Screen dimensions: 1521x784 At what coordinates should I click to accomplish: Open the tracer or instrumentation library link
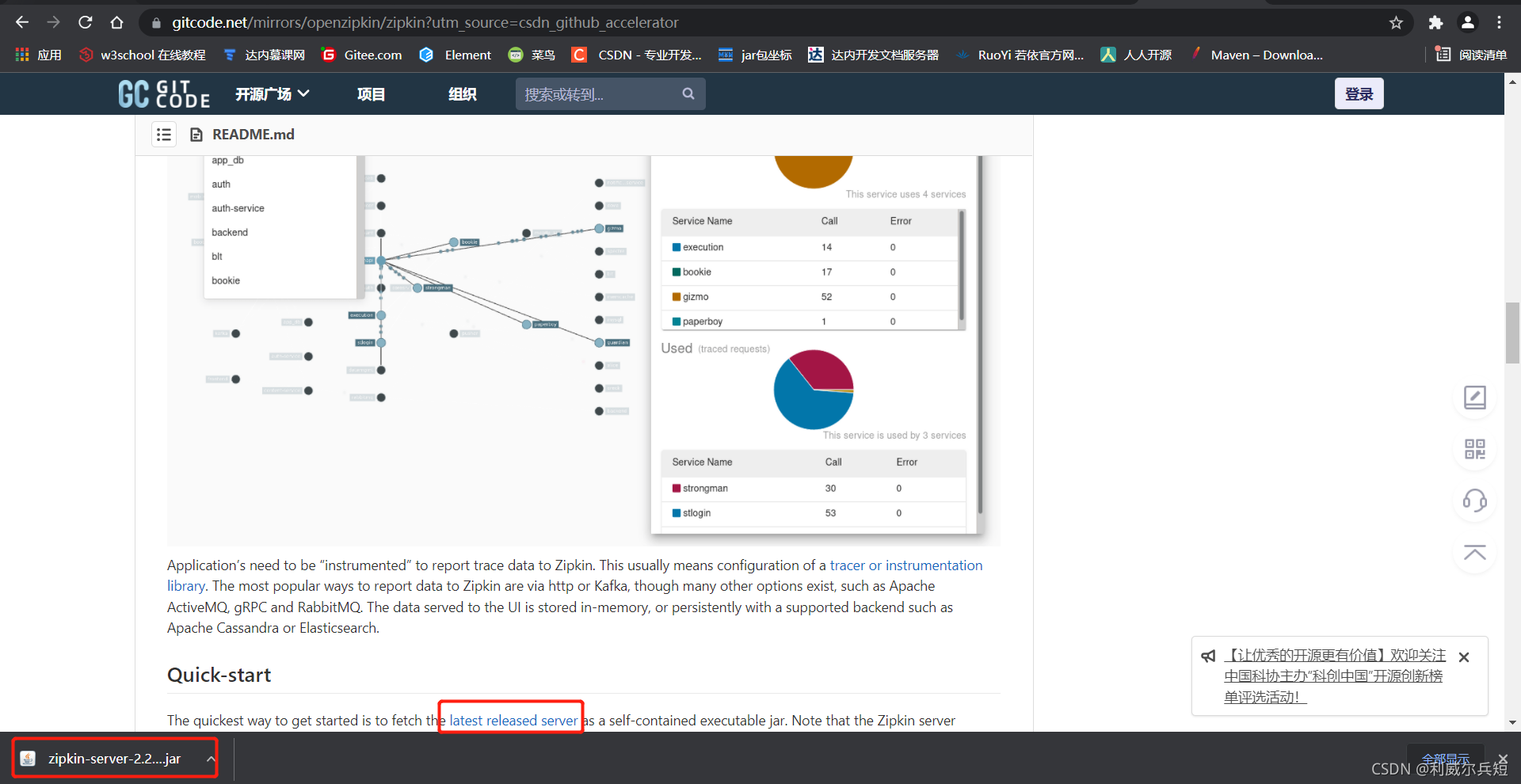(x=906, y=565)
